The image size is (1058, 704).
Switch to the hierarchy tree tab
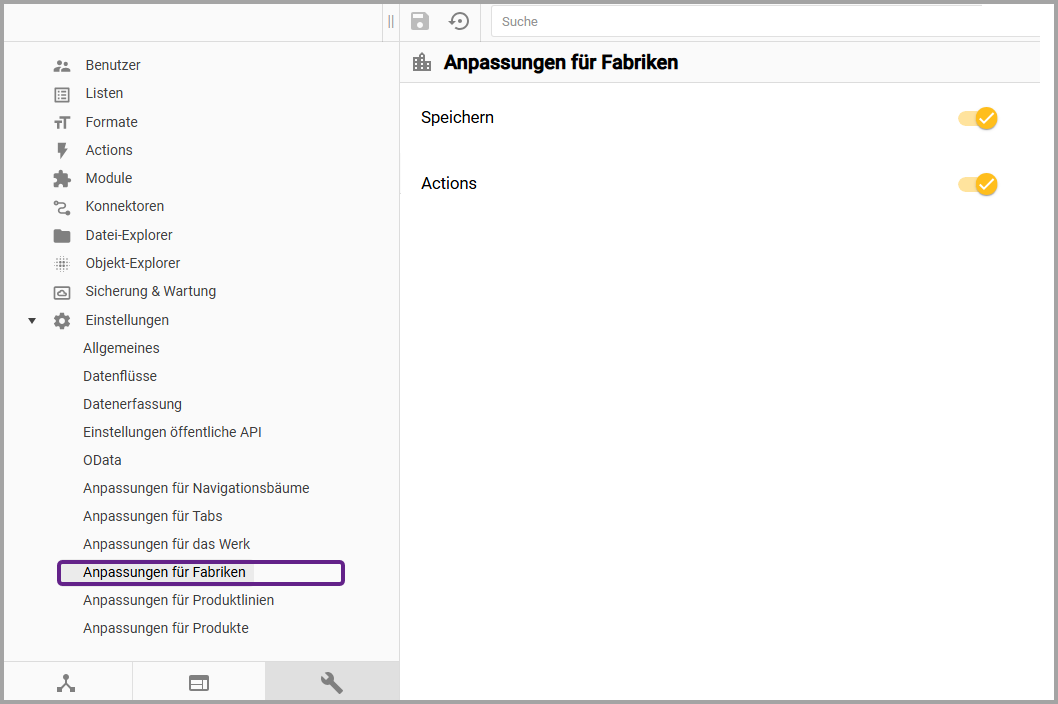66,683
